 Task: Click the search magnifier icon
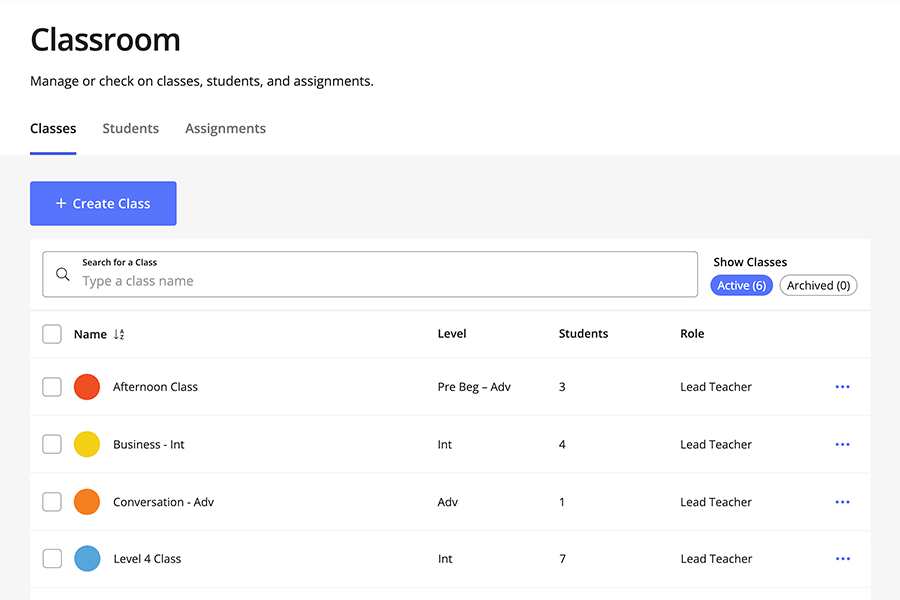63,274
